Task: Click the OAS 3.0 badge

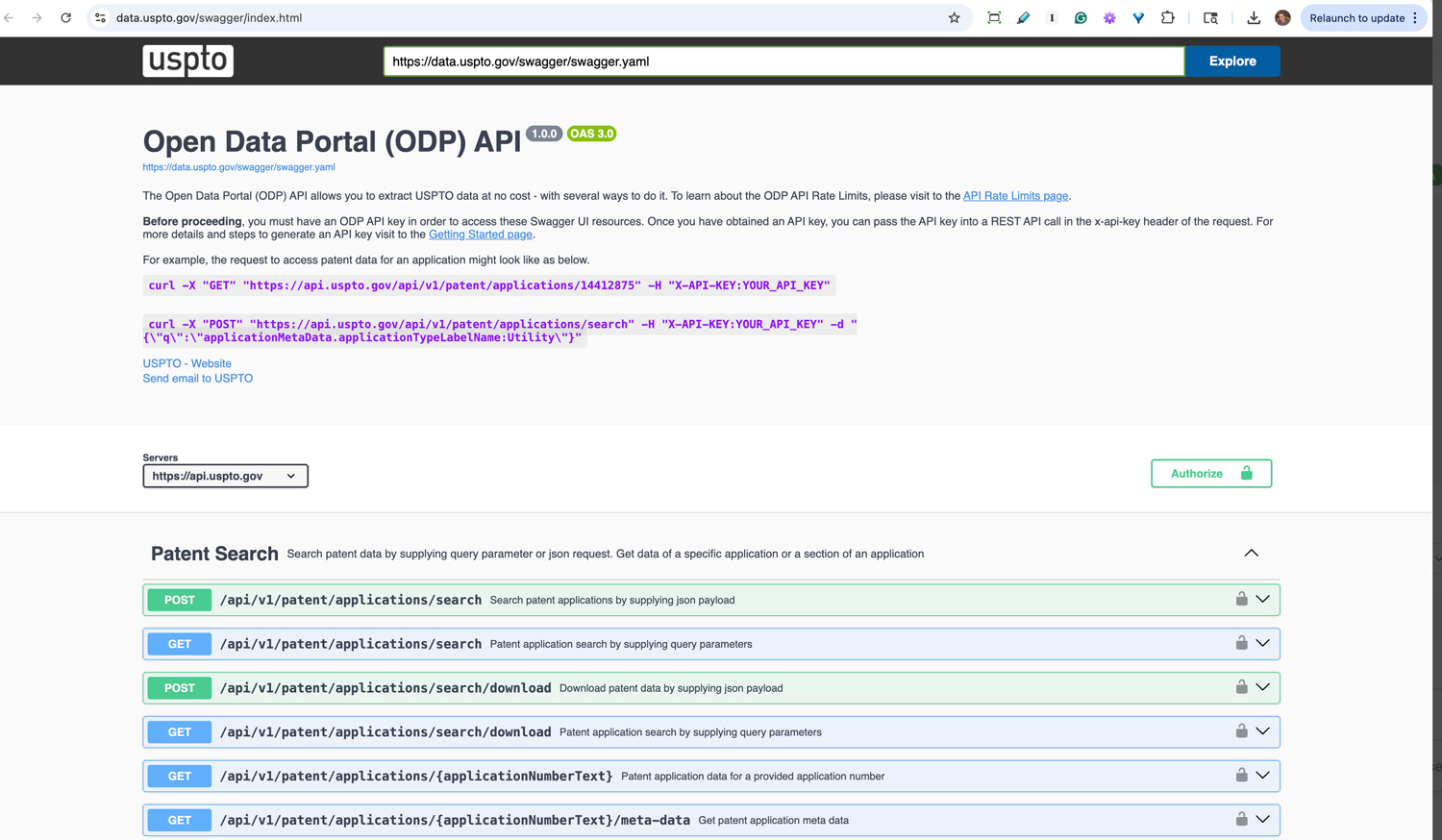Action: pos(591,134)
